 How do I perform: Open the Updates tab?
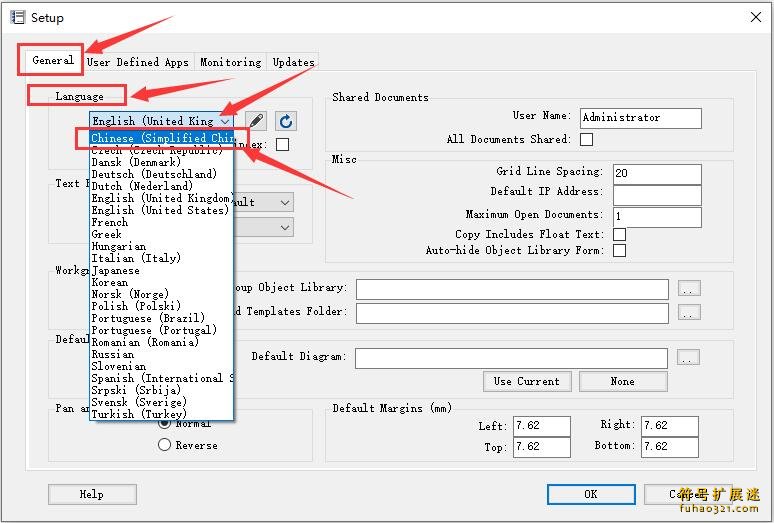coord(293,62)
